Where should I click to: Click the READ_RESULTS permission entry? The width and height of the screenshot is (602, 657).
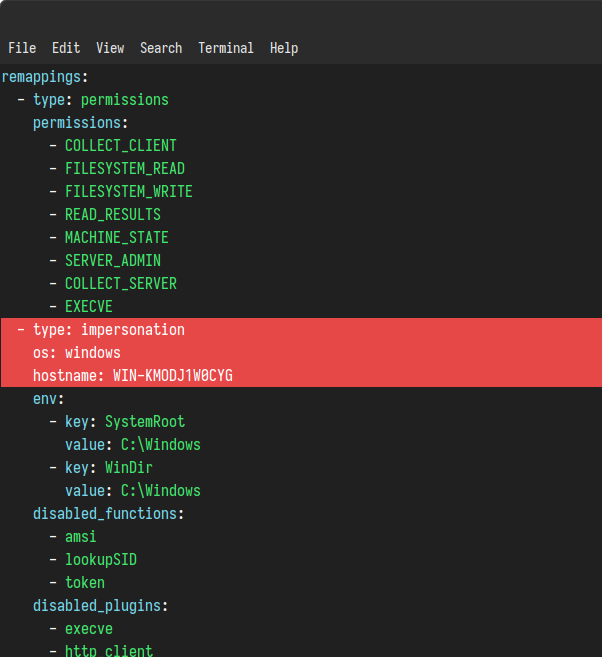coord(112,215)
